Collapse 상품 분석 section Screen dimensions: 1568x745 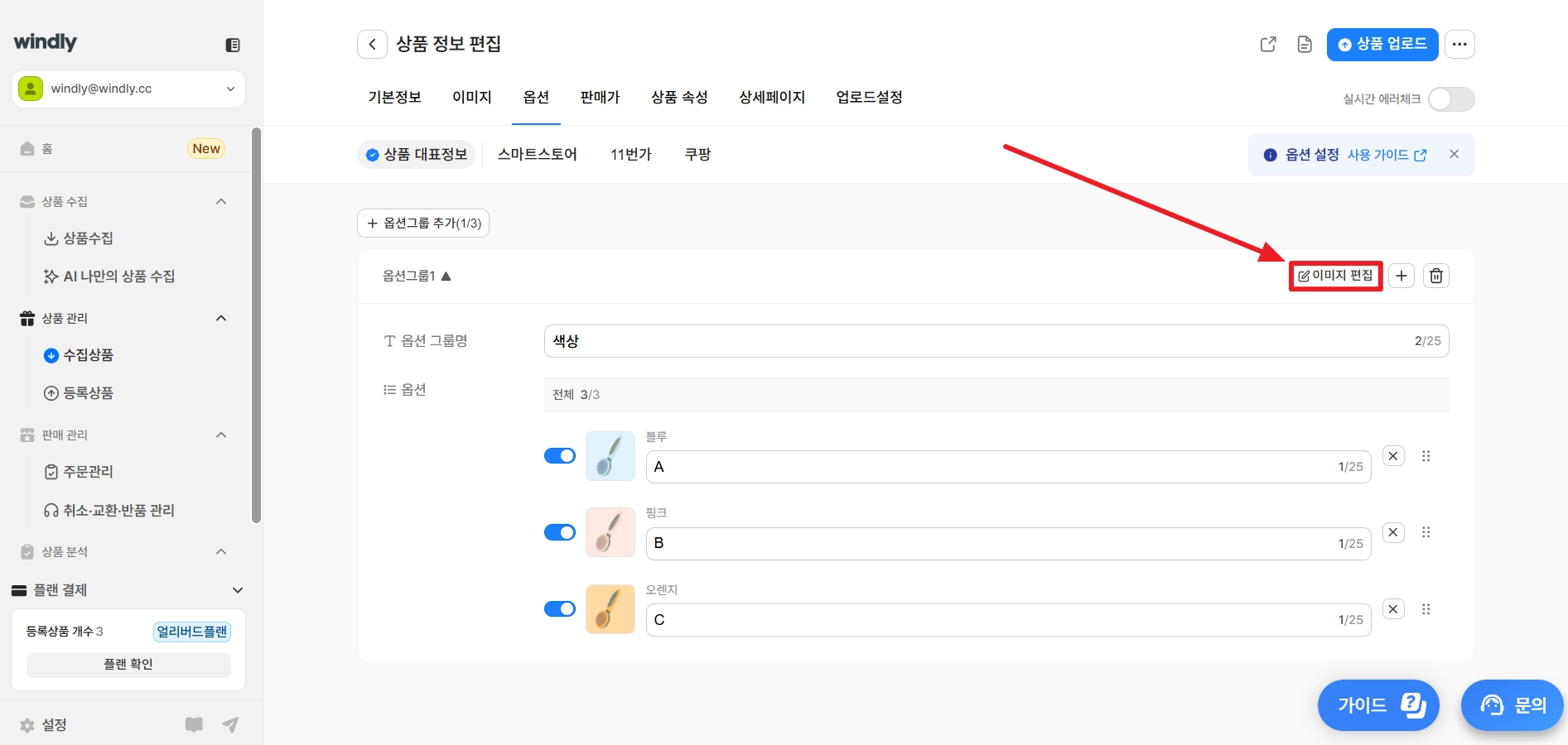[221, 551]
